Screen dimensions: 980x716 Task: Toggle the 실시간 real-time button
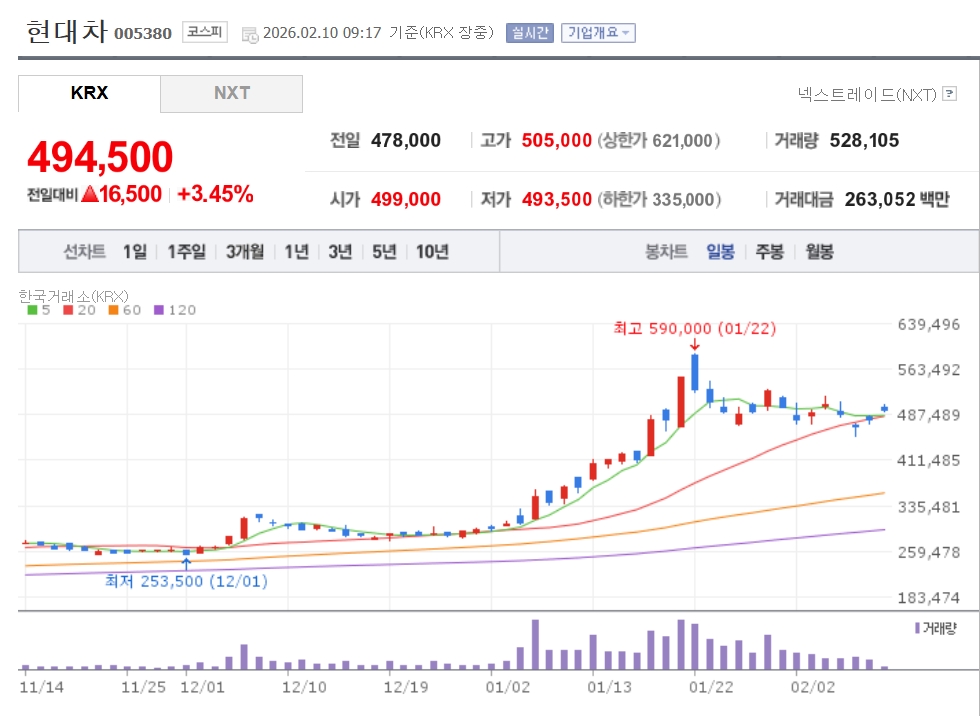(x=529, y=32)
